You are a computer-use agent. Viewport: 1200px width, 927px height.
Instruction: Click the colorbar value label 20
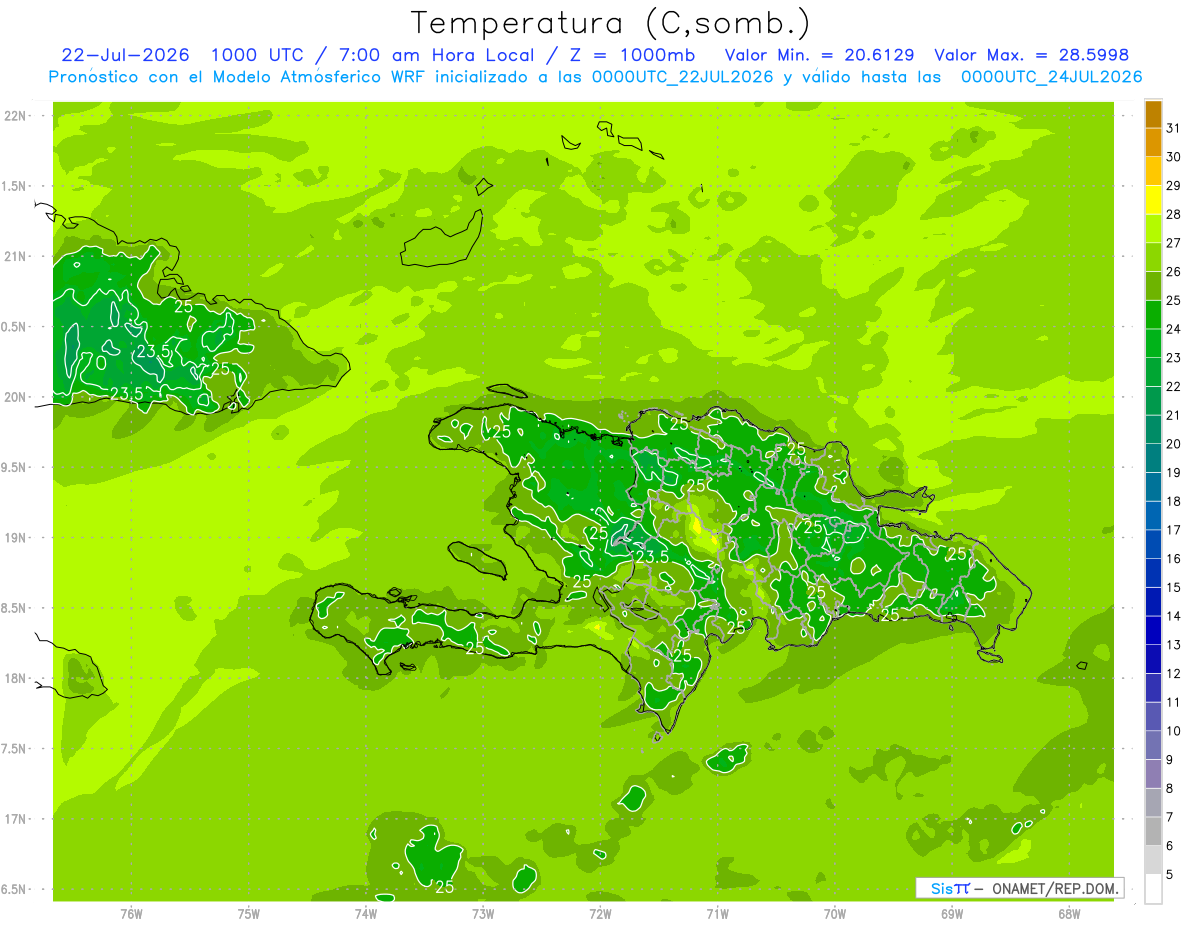pos(1175,444)
